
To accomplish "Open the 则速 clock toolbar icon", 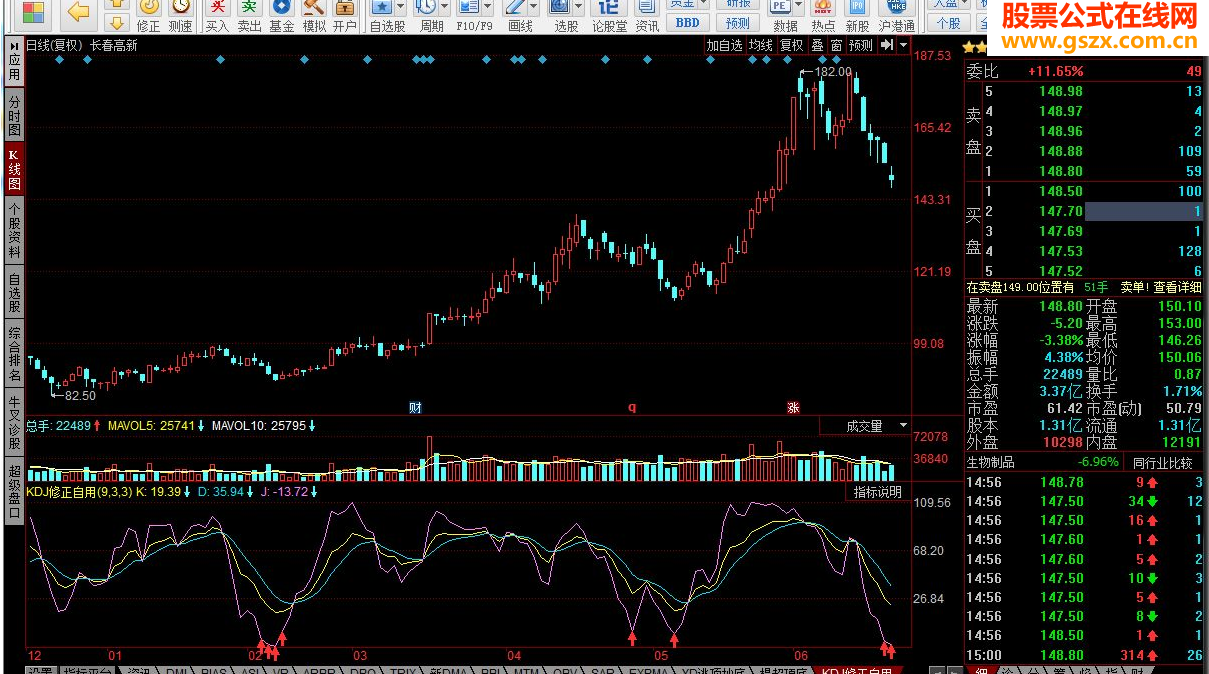I will (x=180, y=16).
